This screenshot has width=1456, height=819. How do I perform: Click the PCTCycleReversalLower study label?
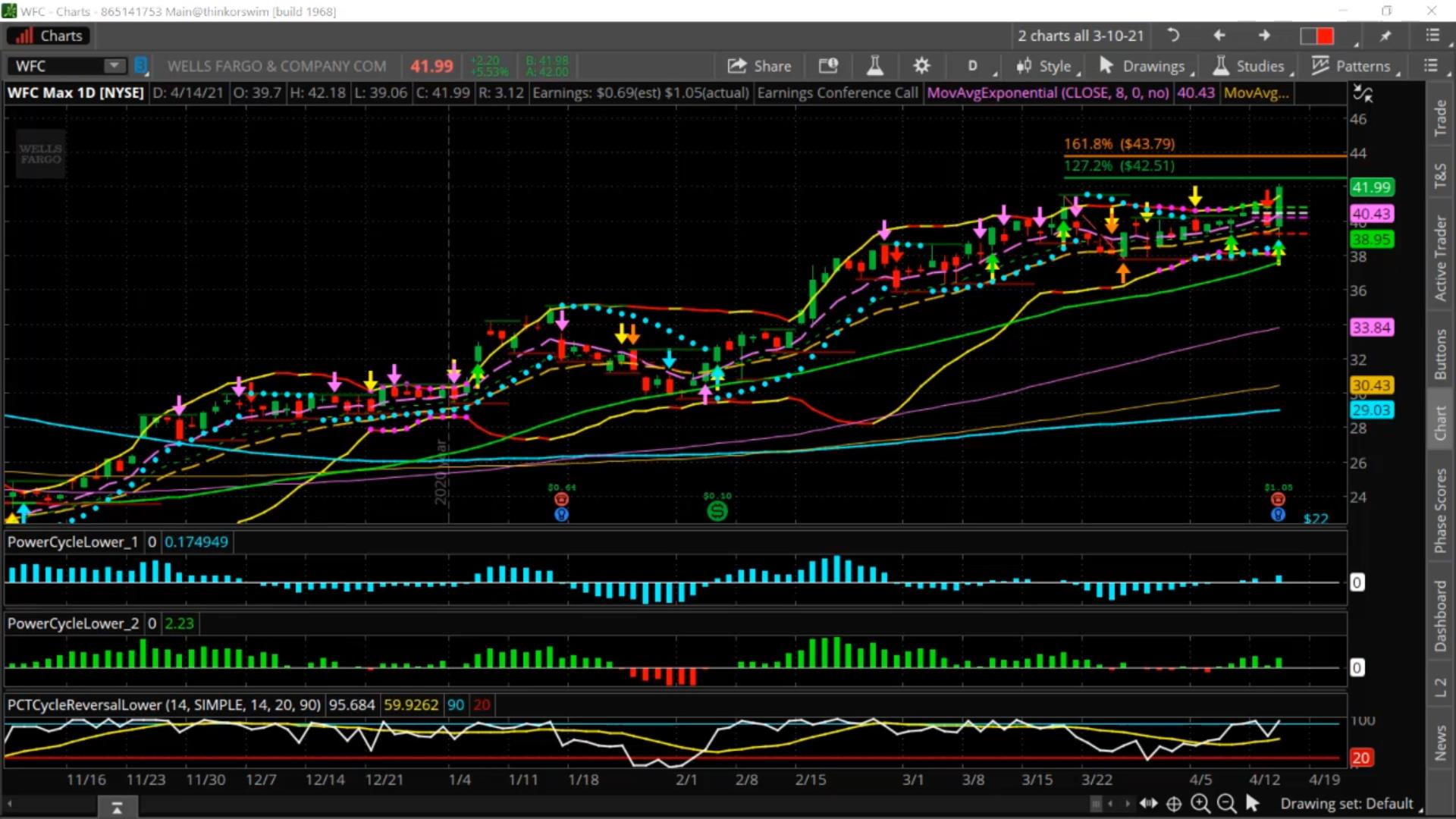[x=164, y=704]
